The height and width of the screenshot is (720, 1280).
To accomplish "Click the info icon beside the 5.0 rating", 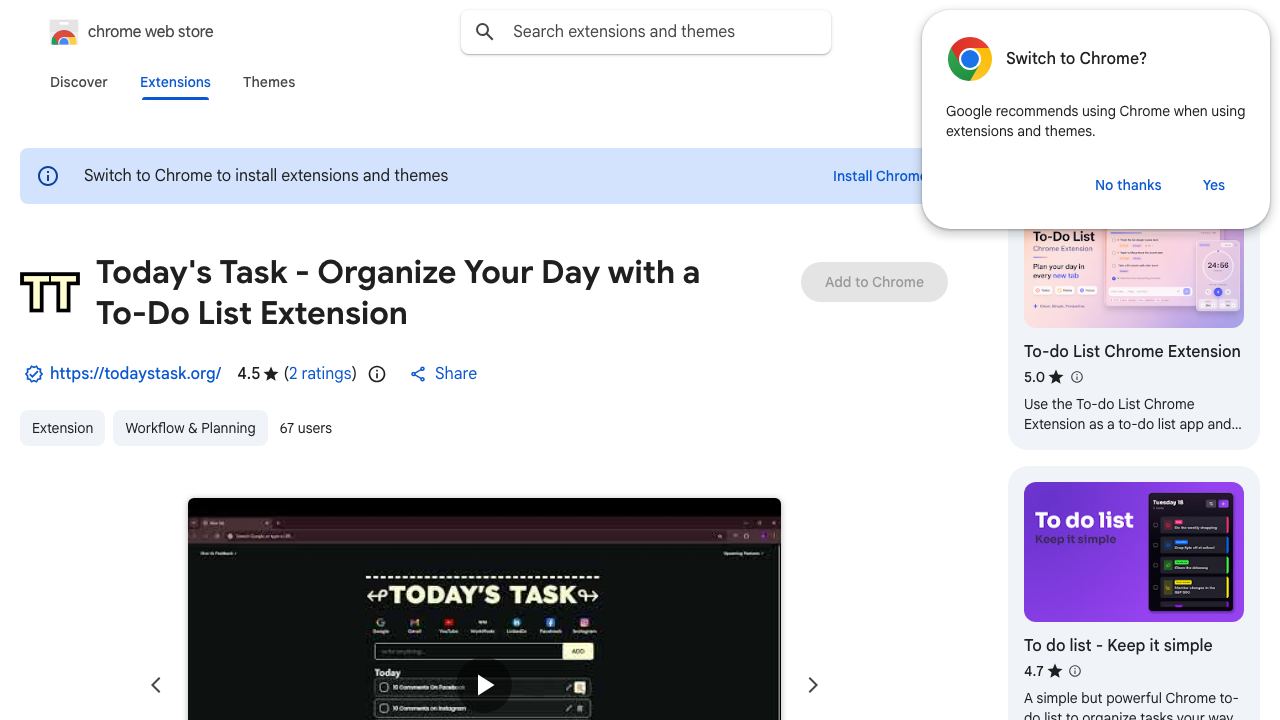I will 1077,377.
